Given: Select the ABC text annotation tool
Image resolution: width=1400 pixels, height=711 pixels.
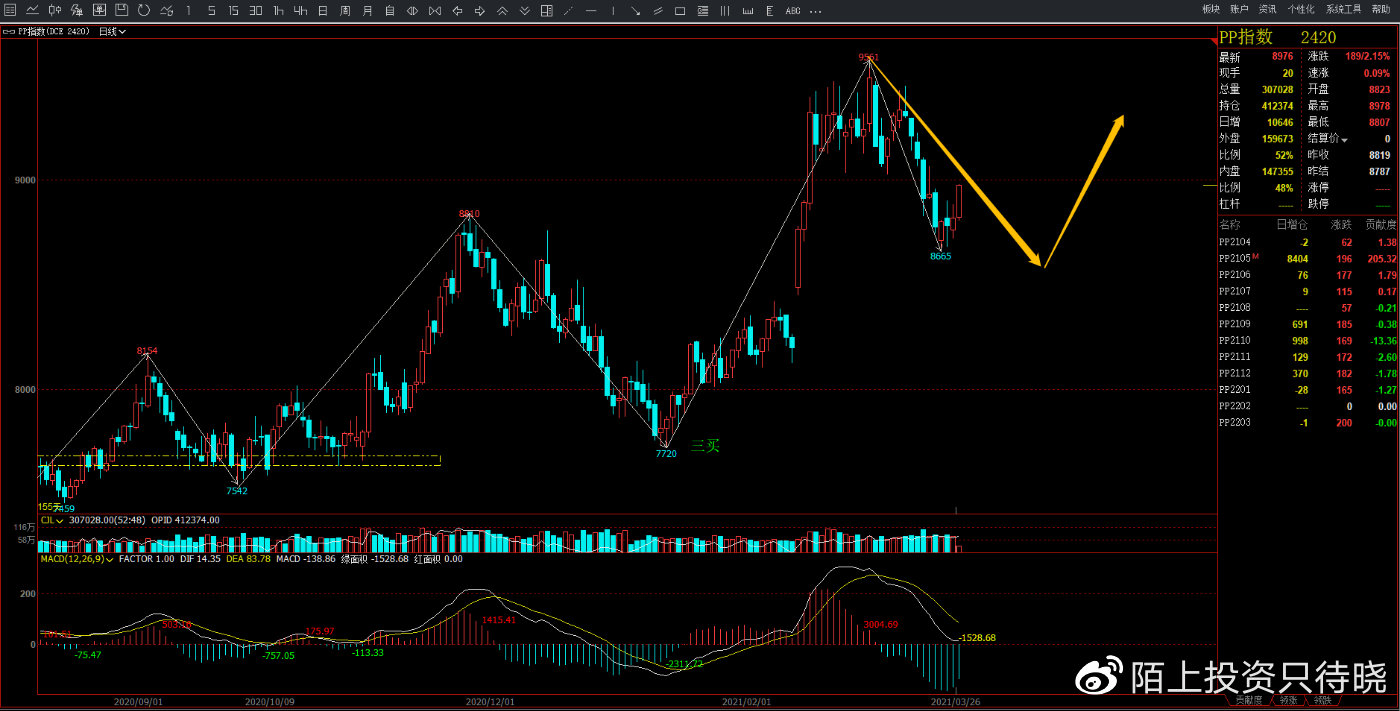Looking at the screenshot, I should click(x=793, y=10).
